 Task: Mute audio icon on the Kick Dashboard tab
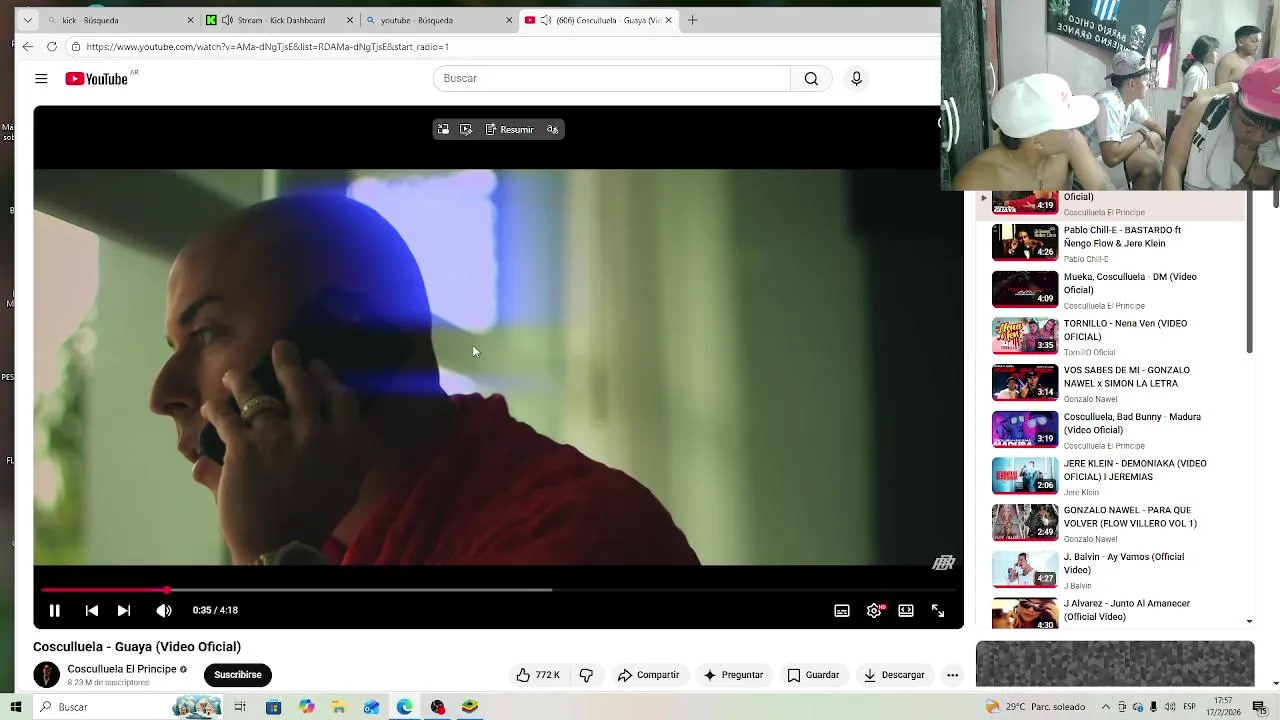click(227, 20)
